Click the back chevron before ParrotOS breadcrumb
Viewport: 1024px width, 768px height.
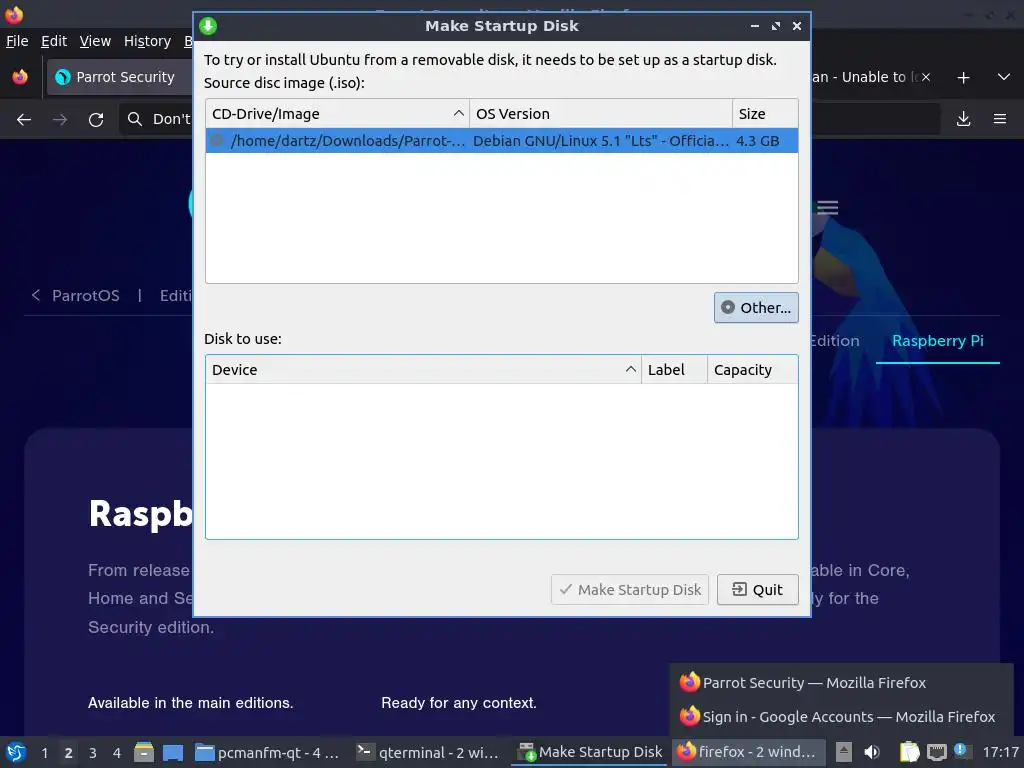click(x=36, y=296)
